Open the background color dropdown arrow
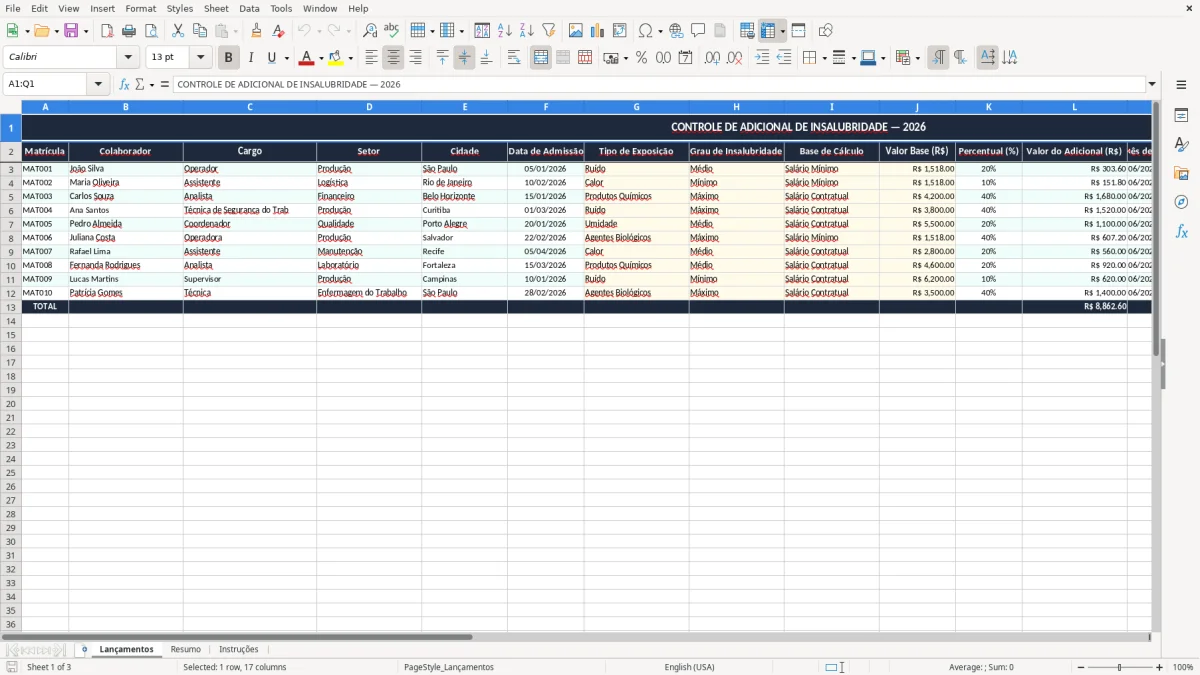This screenshot has width=1200, height=675. point(350,58)
